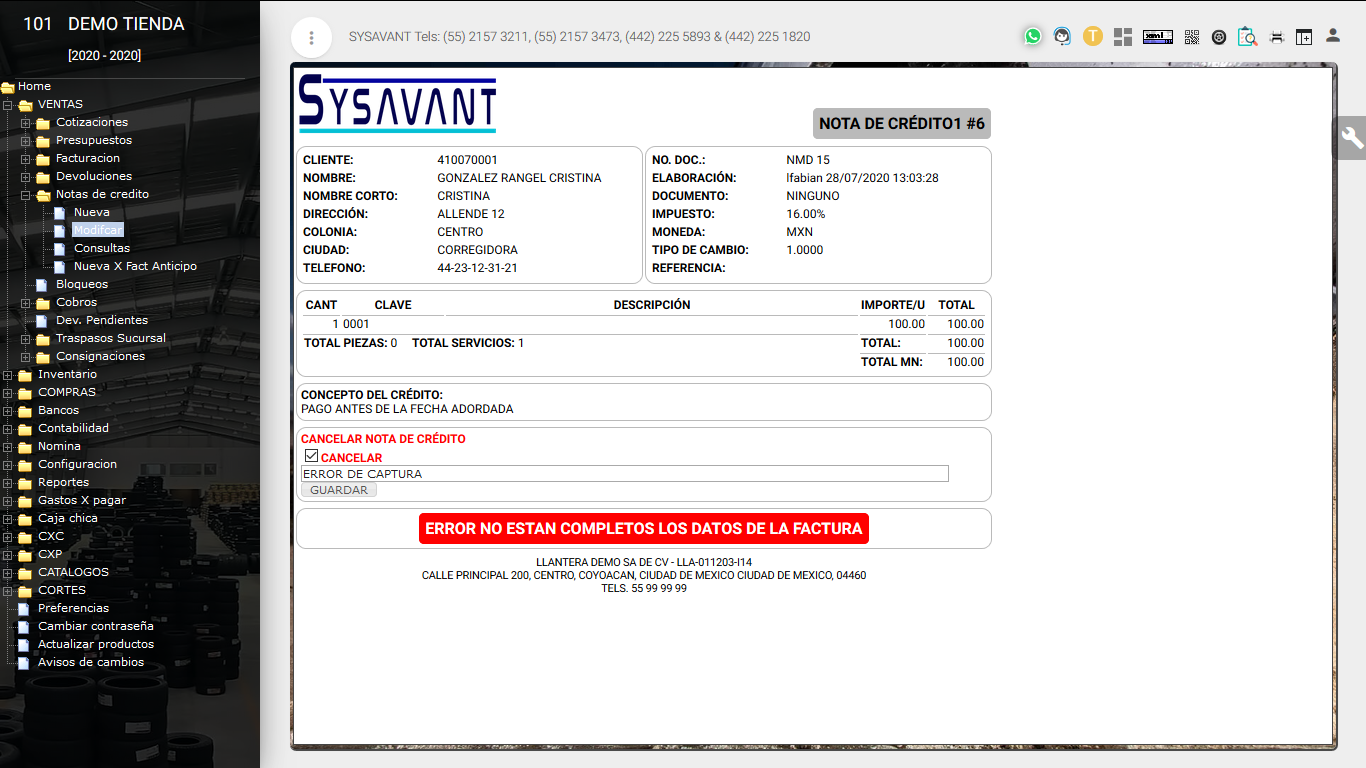This screenshot has height=768, width=1366.
Task: Open the WhatsApp contact icon
Action: (1032, 37)
